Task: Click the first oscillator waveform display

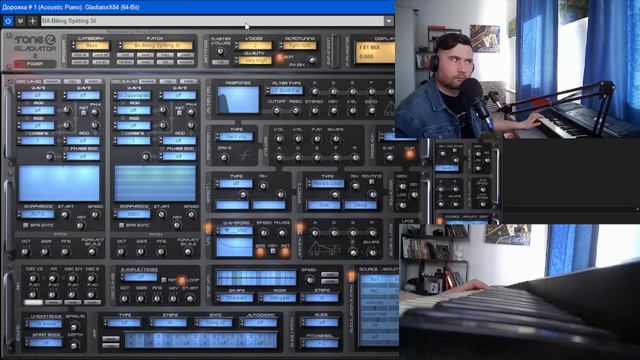Action: [x=59, y=183]
